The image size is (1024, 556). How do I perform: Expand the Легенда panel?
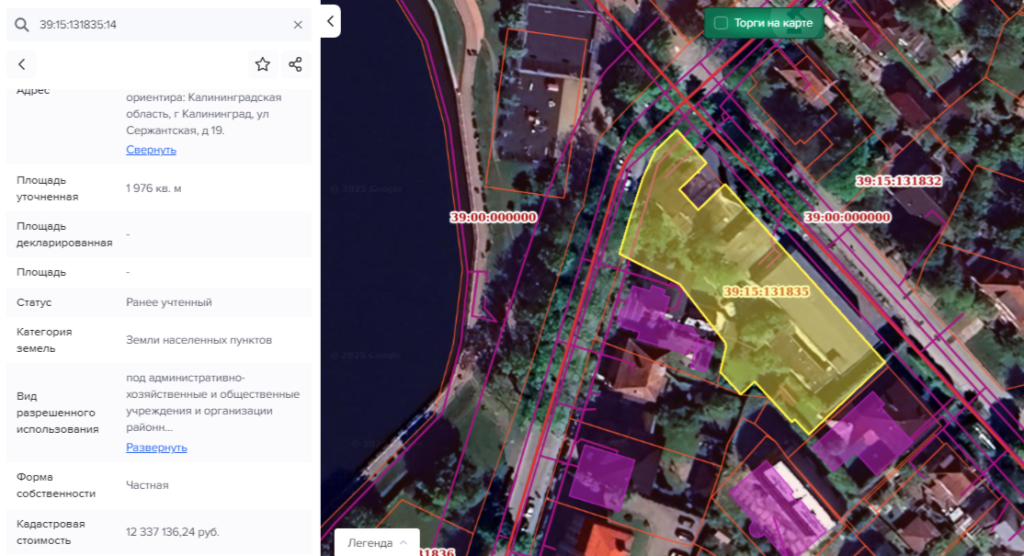click(377, 543)
